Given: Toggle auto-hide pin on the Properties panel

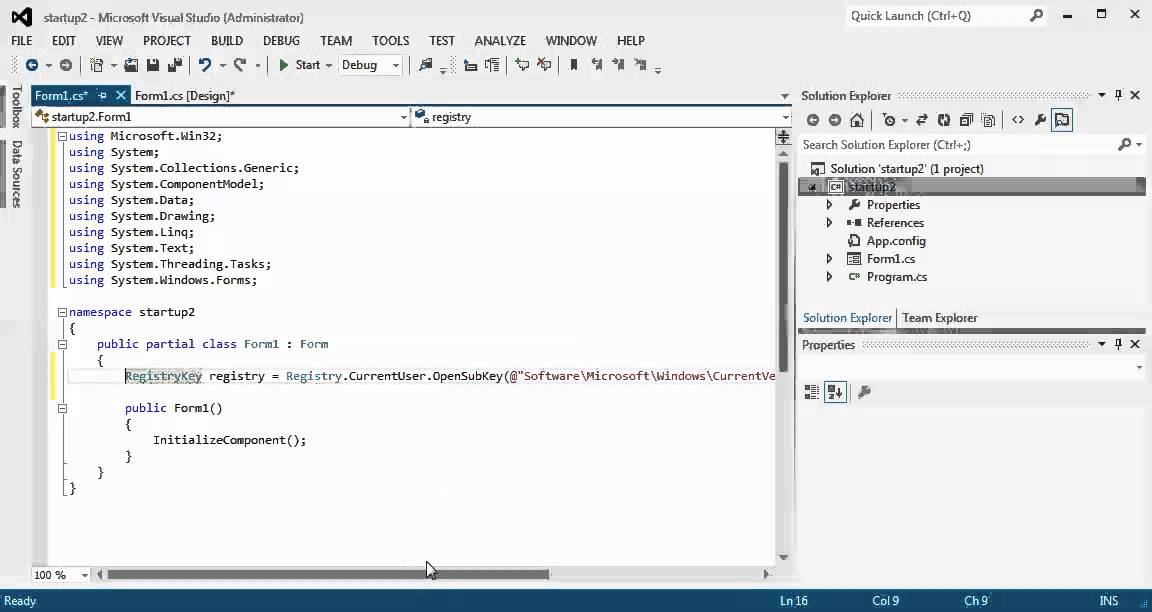Looking at the screenshot, I should pos(1118,345).
